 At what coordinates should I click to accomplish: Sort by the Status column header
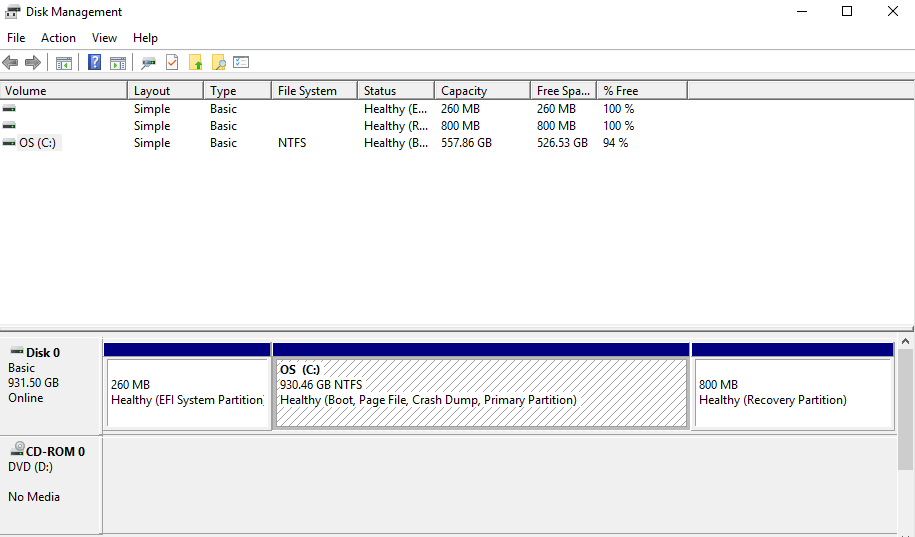click(396, 90)
